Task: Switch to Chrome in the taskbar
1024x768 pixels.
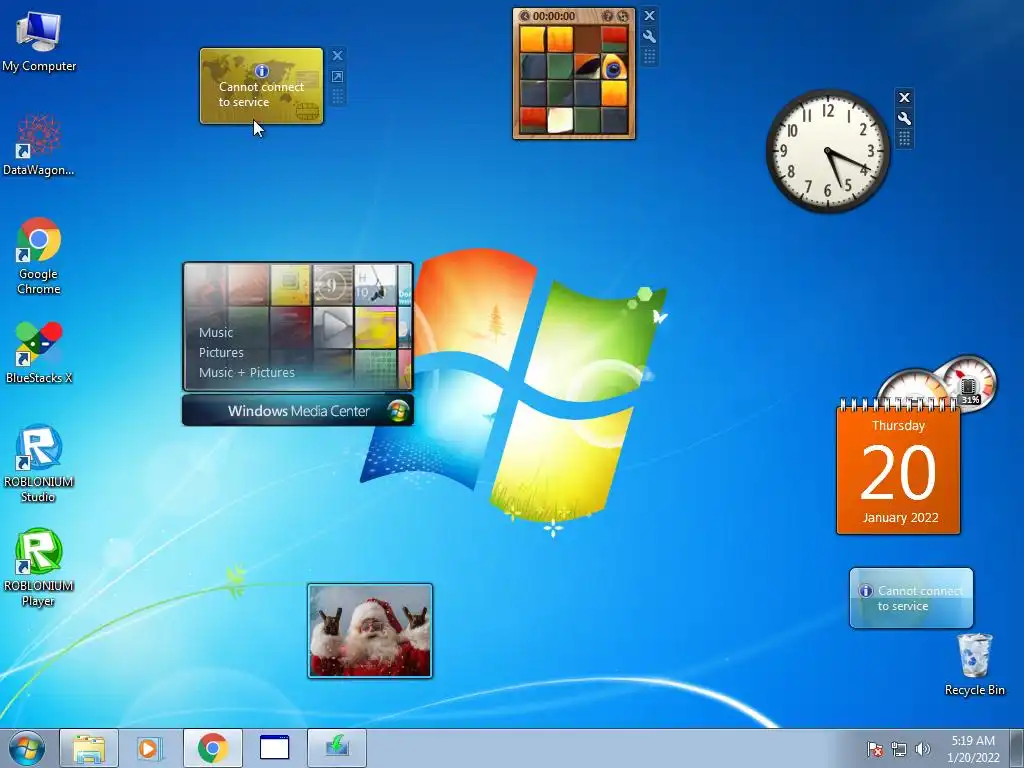Action: [213, 748]
